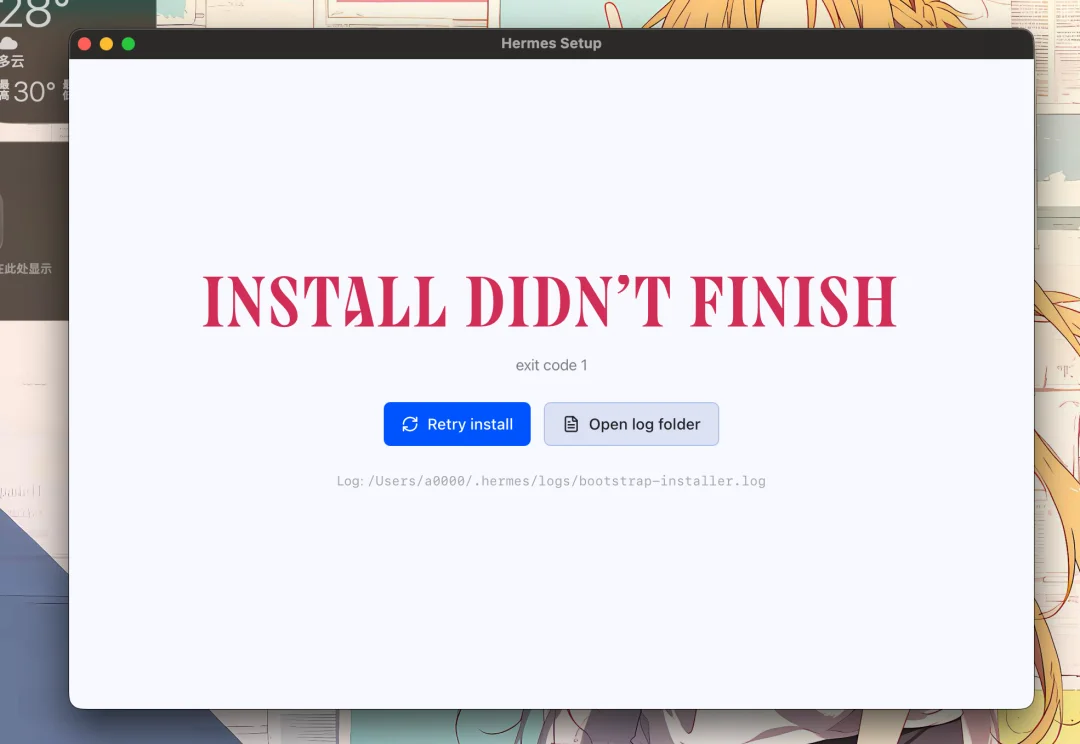Click the Retry install button
The width and height of the screenshot is (1080, 744).
click(457, 424)
